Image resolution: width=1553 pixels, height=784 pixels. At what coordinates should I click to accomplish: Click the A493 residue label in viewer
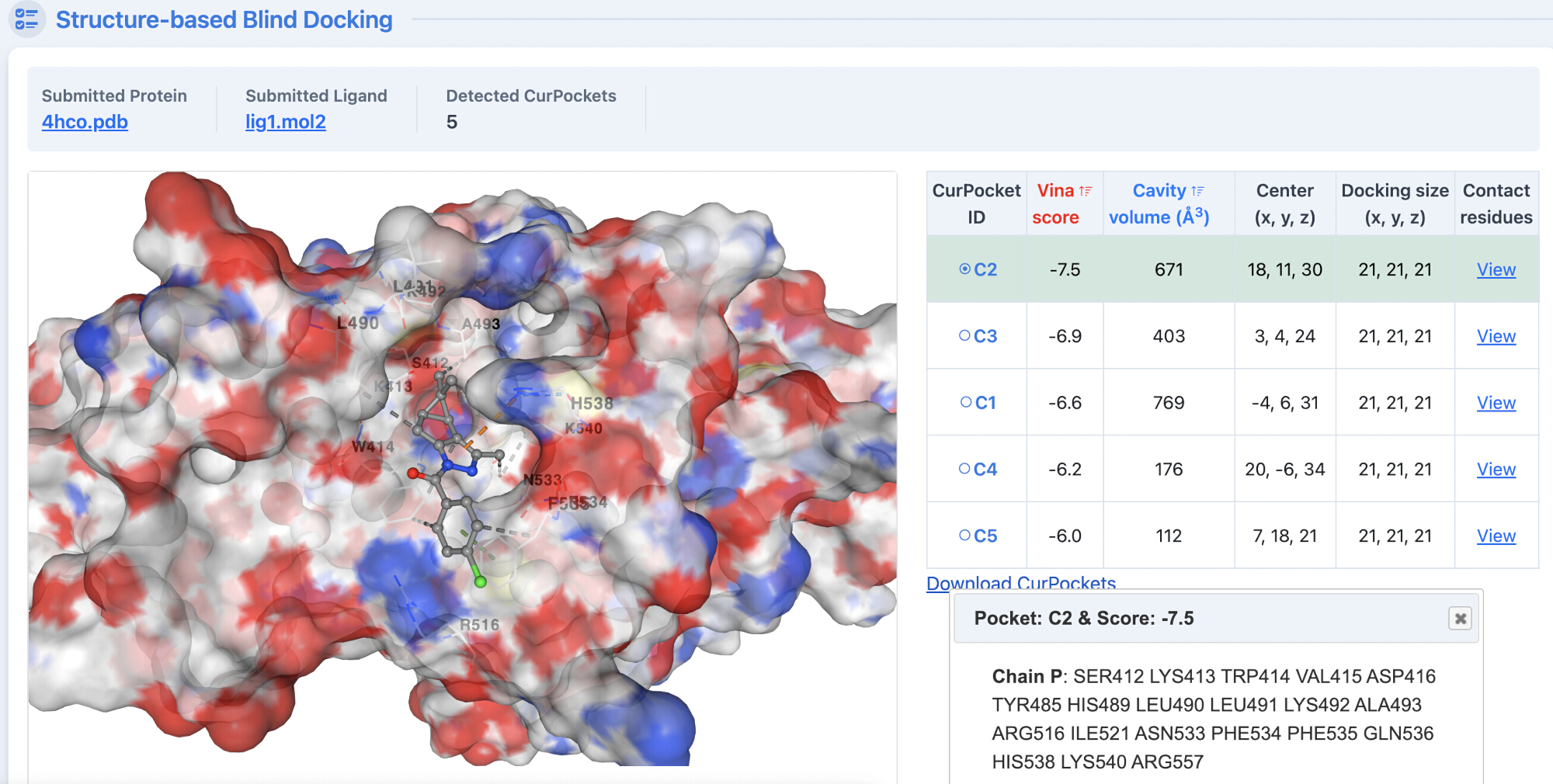(481, 324)
